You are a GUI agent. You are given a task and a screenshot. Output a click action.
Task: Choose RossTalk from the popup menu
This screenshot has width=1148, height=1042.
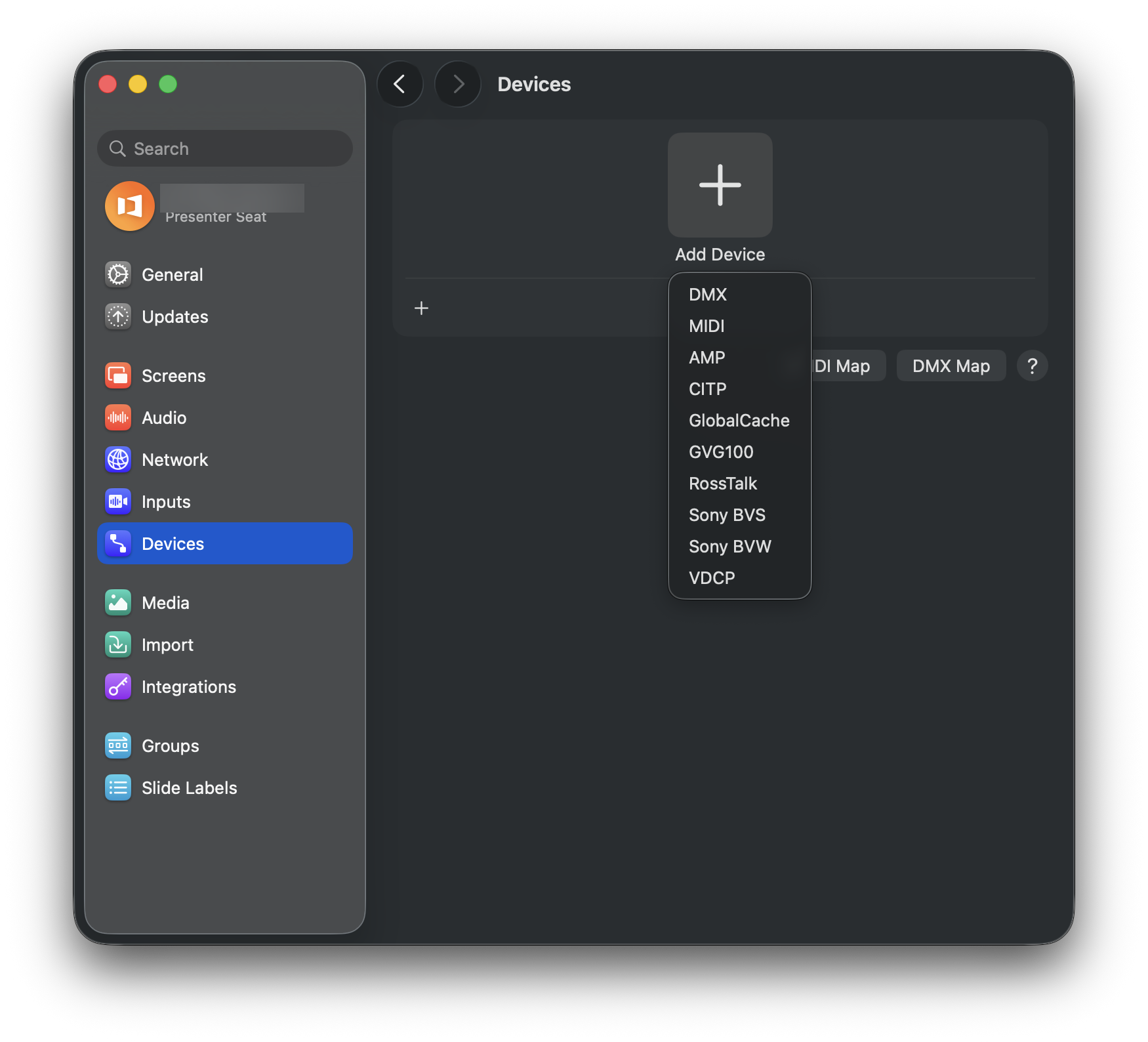coord(740,484)
